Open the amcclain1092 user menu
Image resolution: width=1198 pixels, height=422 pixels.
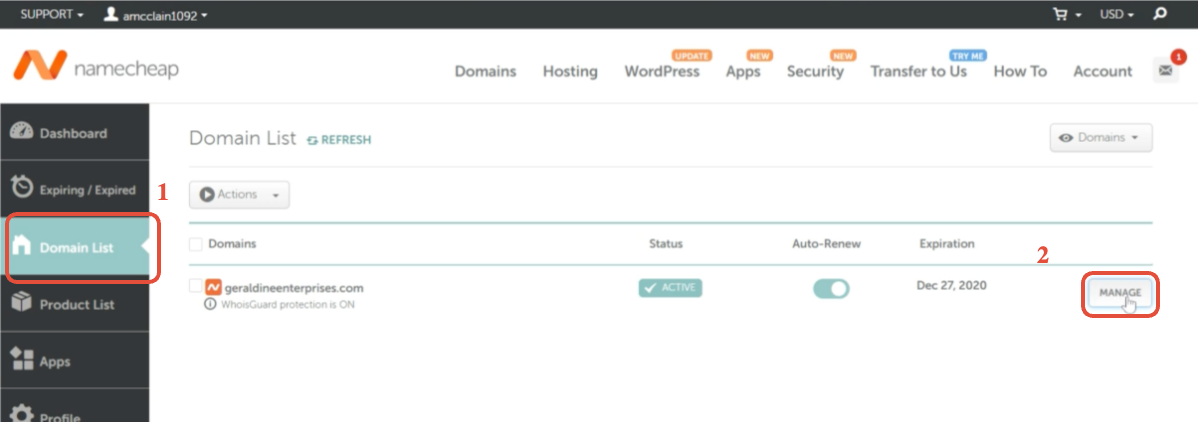tap(156, 15)
